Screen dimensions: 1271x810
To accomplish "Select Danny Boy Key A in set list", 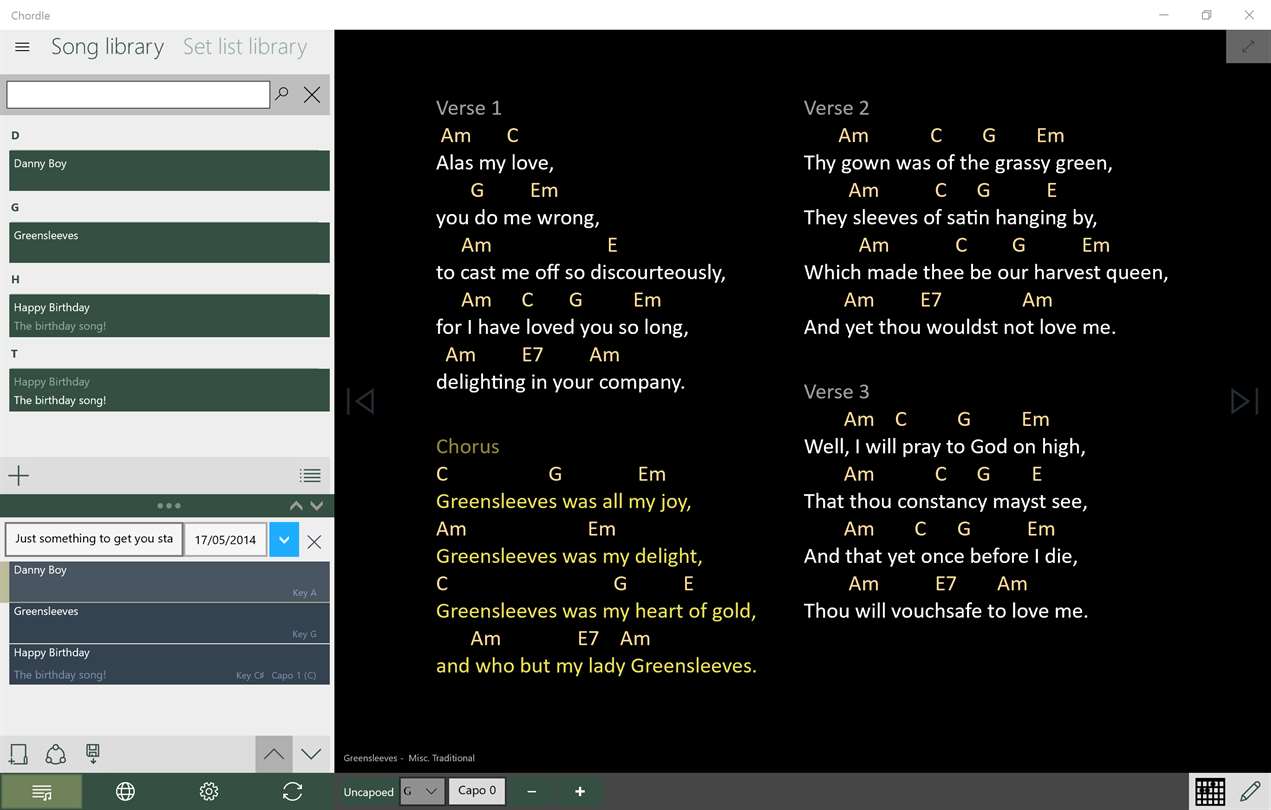I will point(169,581).
